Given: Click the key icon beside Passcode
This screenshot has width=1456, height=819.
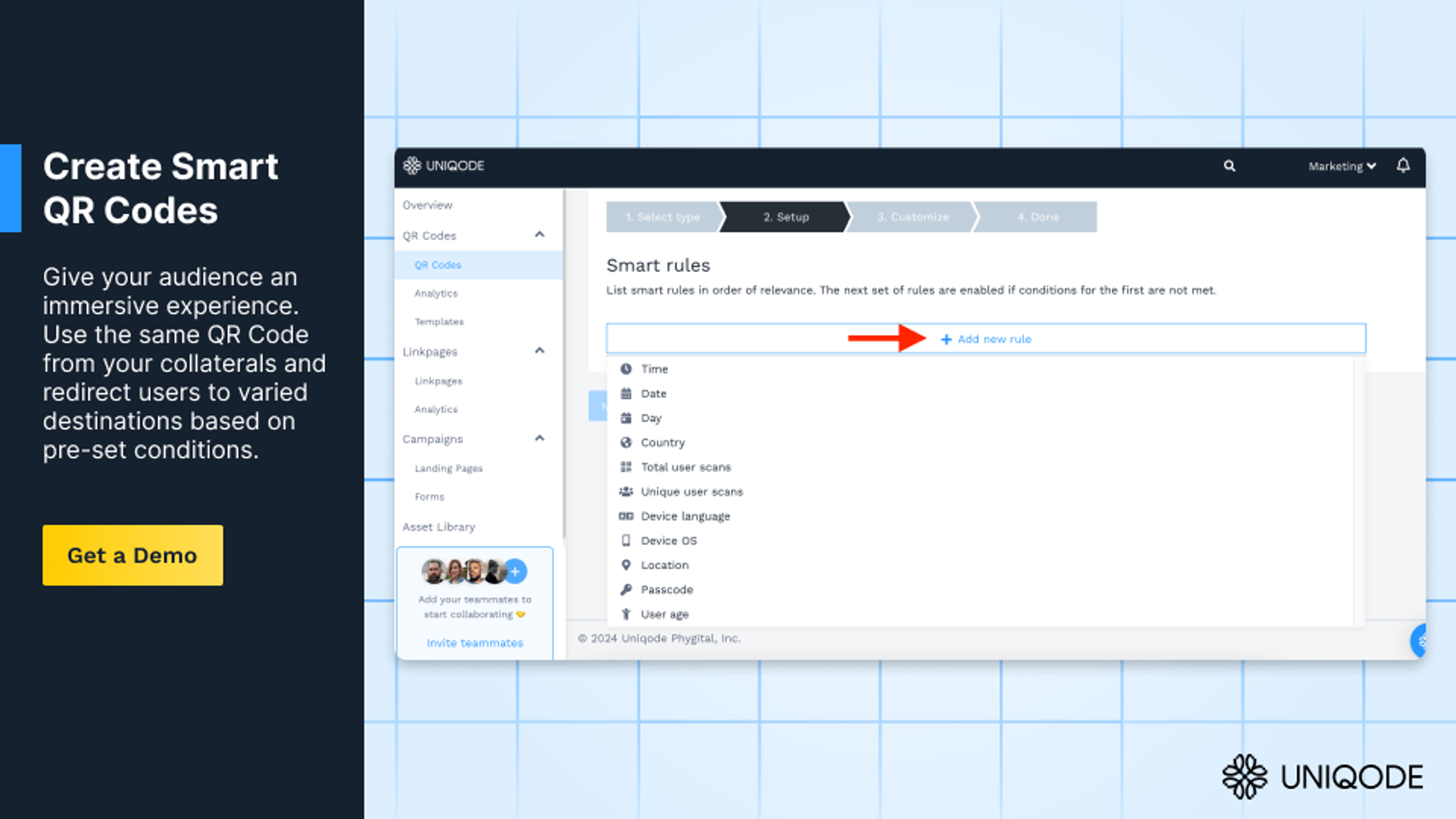Looking at the screenshot, I should pyautogui.click(x=626, y=590).
